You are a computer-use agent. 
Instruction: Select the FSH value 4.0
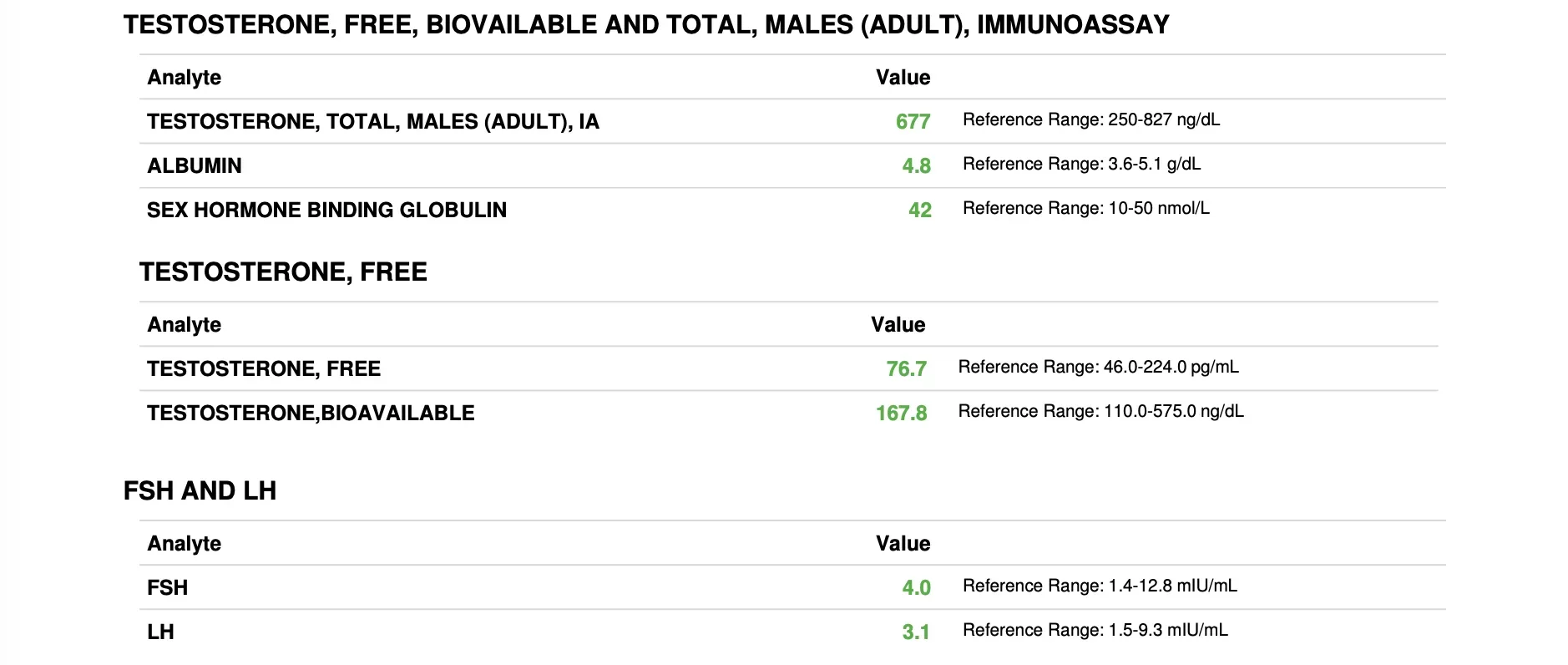[x=916, y=588]
